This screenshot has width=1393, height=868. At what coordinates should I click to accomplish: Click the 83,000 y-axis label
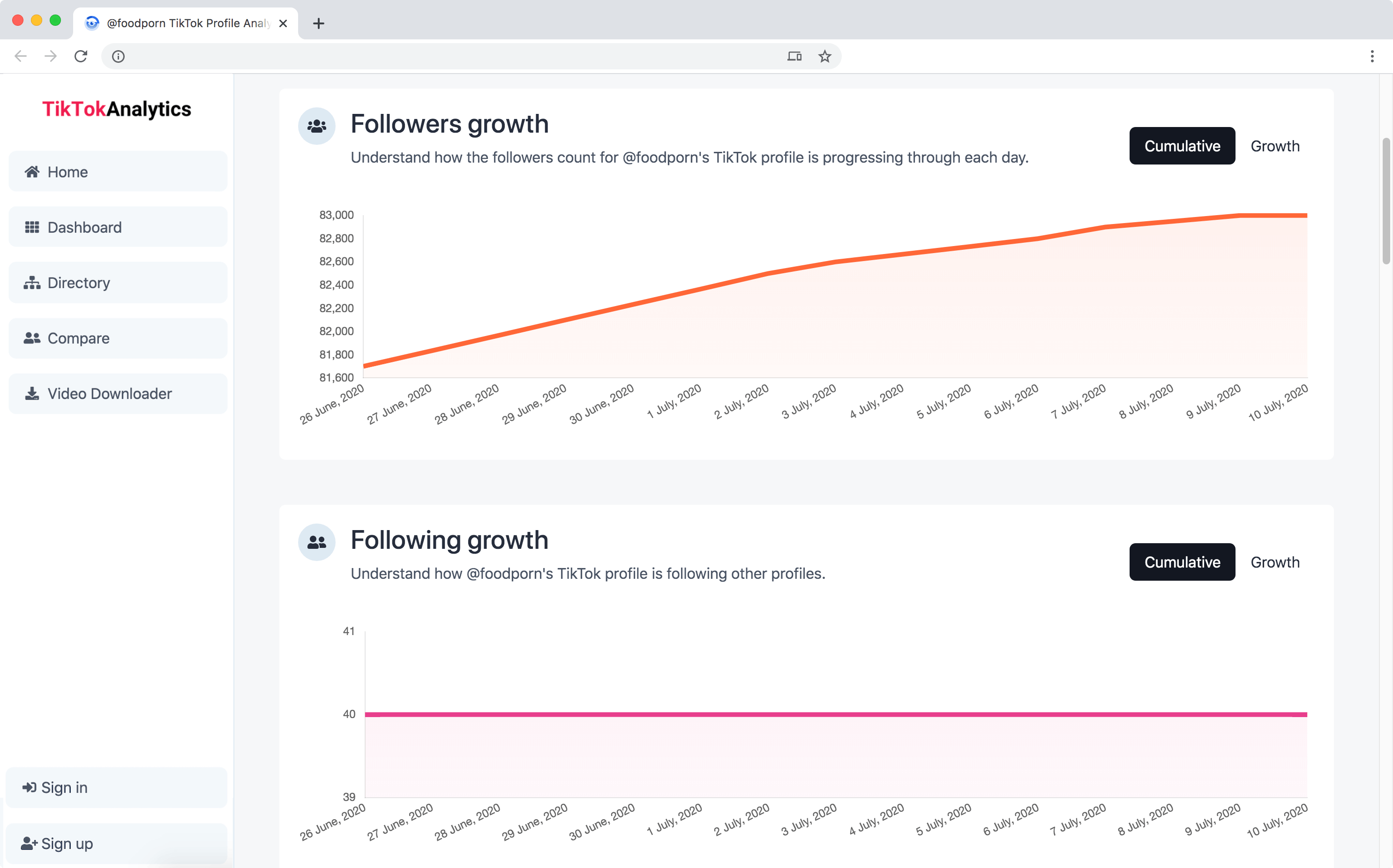[x=337, y=215]
